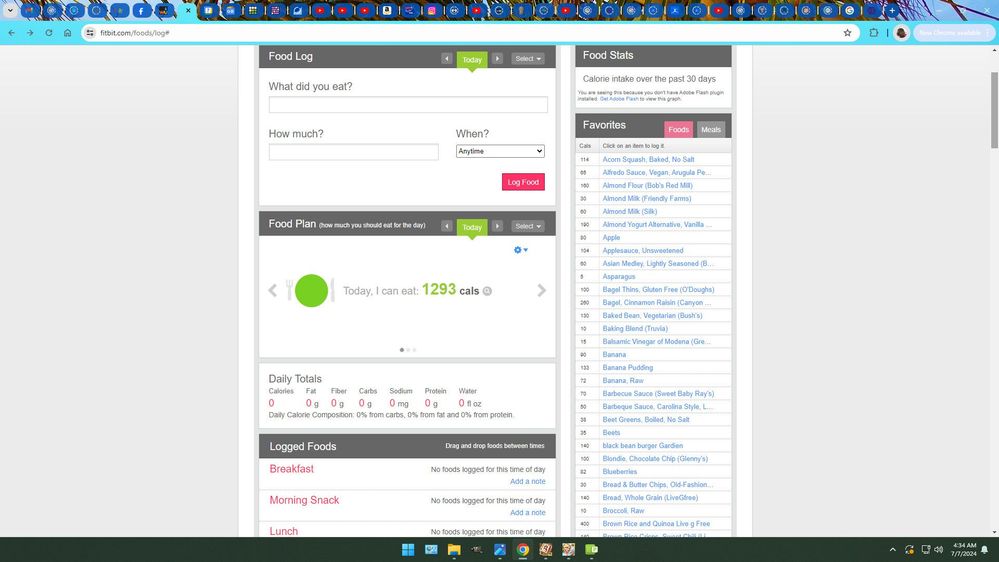
Task: Show the next day in Food Plan
Action: 497,226
